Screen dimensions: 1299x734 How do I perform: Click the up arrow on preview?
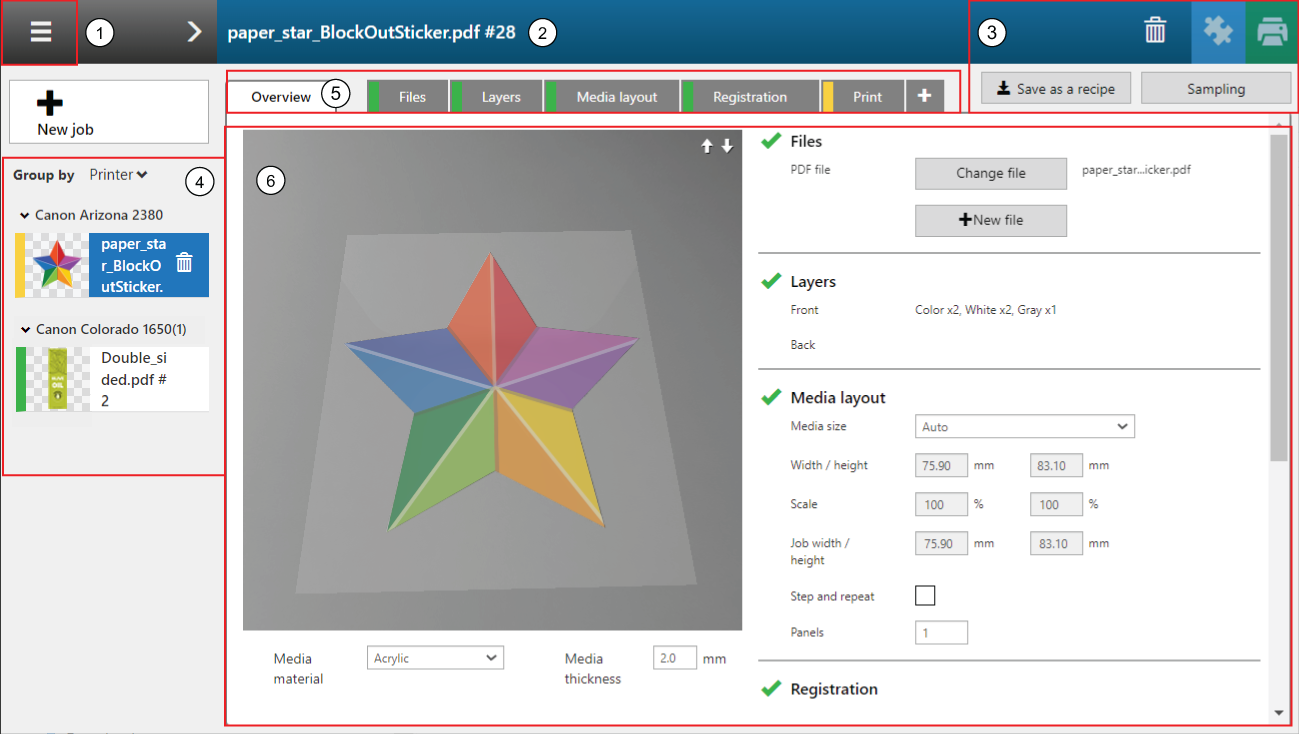point(707,146)
